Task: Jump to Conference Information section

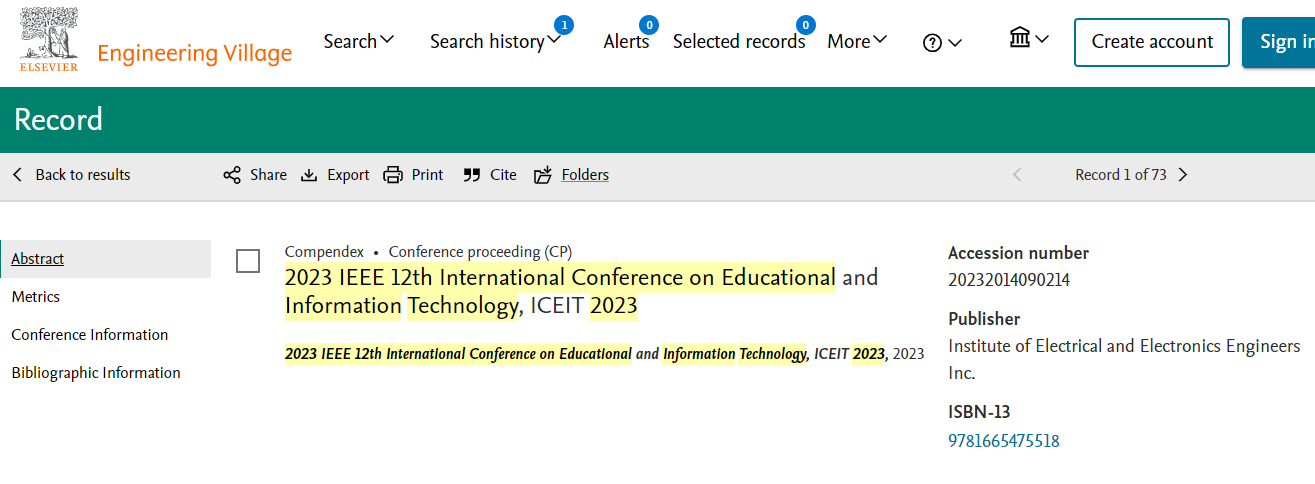Action: [90, 335]
